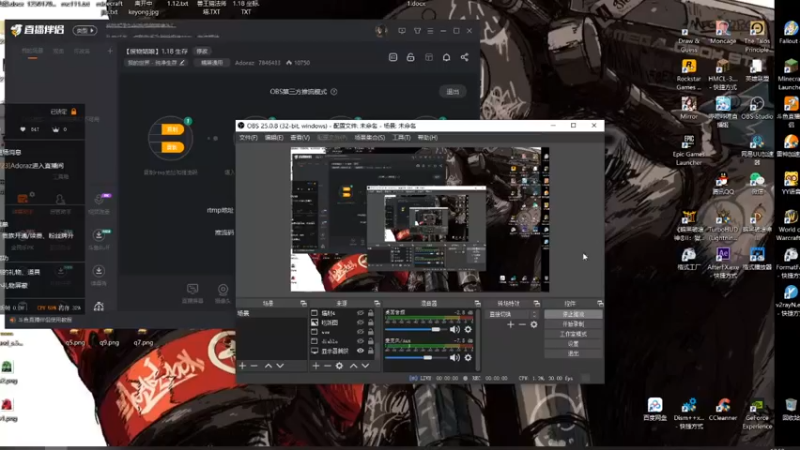This screenshot has width=800, height=450.
Task: Select 显示器捕获 source row
Action: (x=342, y=351)
